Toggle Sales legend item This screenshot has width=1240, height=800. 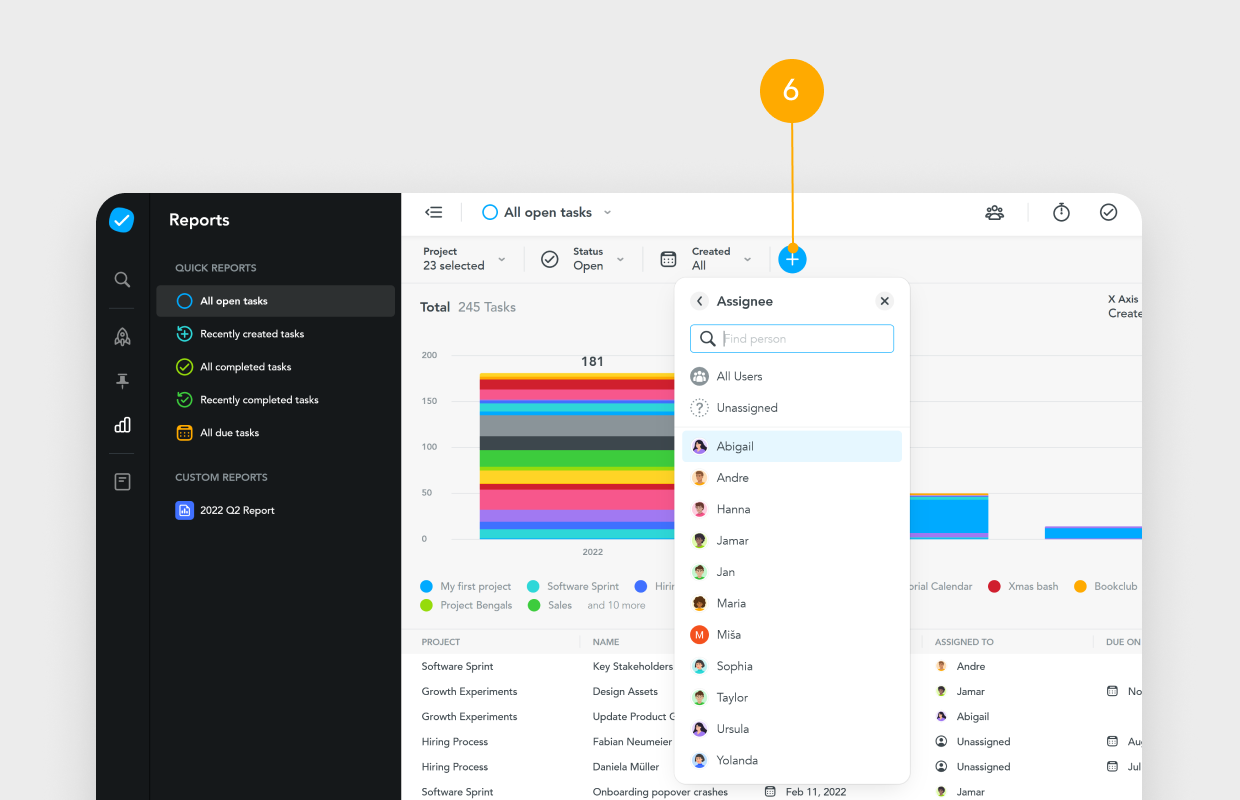(x=550, y=605)
